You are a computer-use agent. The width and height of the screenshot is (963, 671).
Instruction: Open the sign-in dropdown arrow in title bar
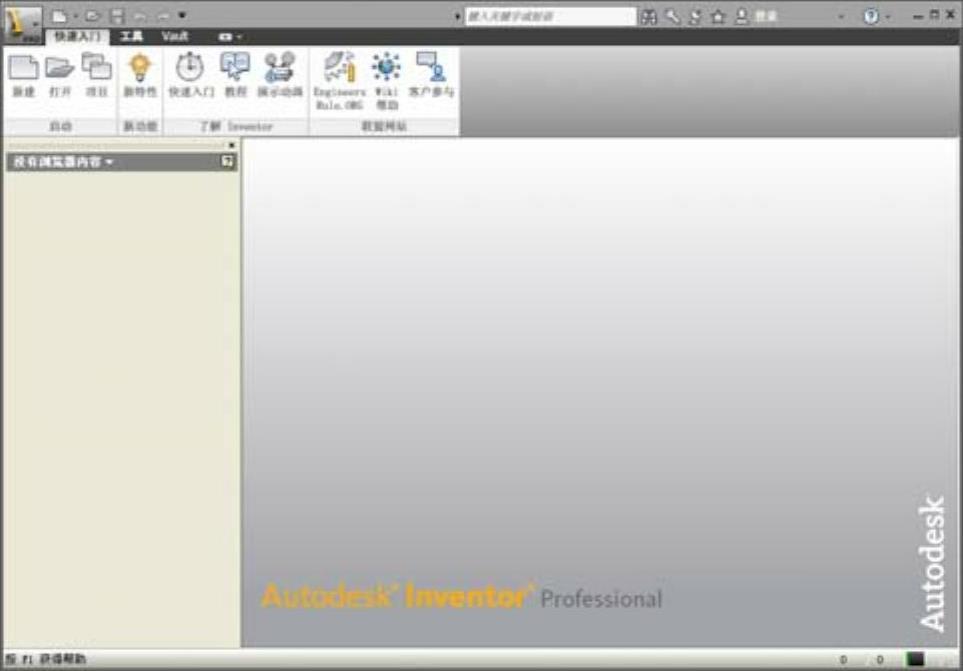coord(841,17)
